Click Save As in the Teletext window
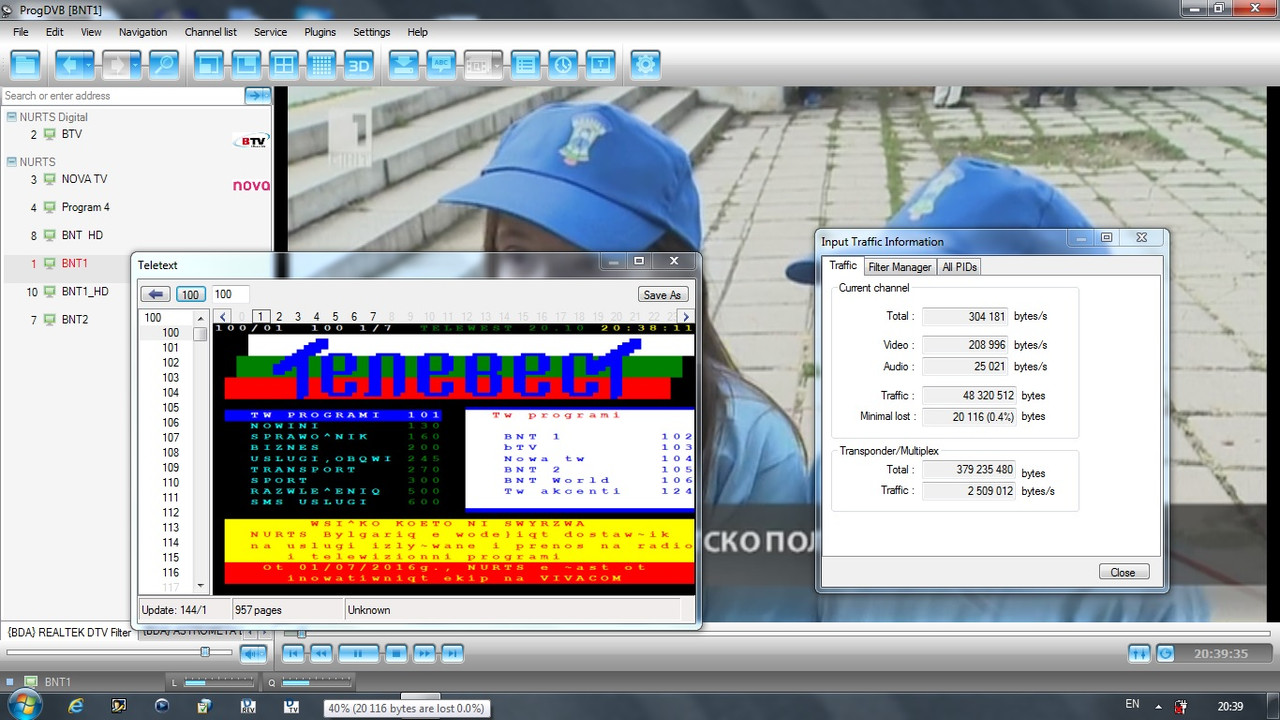Image resolution: width=1280 pixels, height=720 pixels. pos(662,295)
